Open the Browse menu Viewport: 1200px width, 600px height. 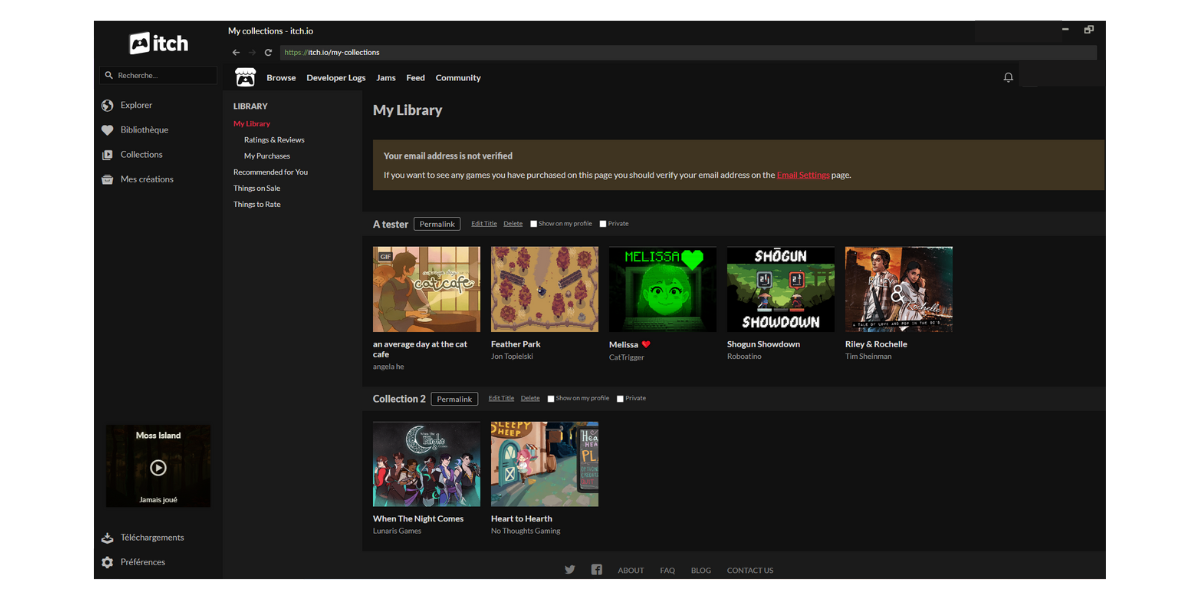coord(281,78)
